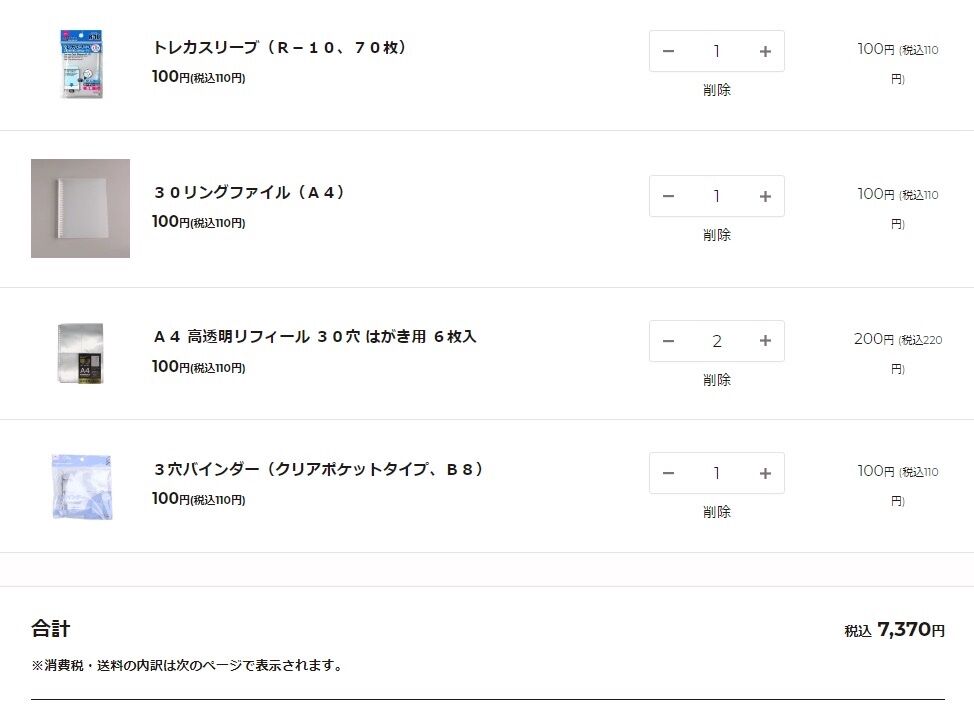Open ３穴バインダー（クリアポケットタイプ、Ｂ８） title
The height and width of the screenshot is (725, 974).
318,469
